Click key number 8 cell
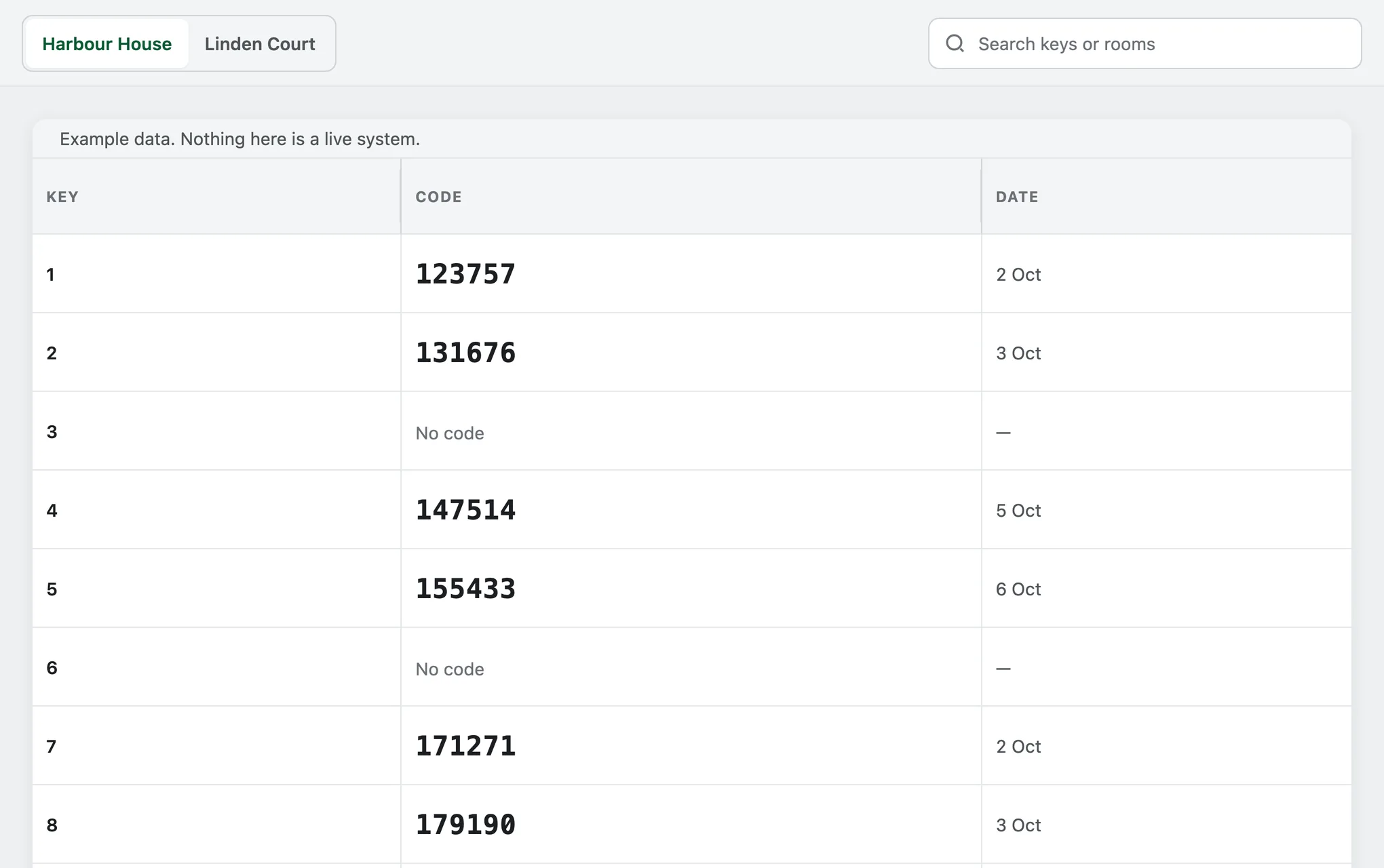This screenshot has height=868, width=1384. (x=216, y=825)
